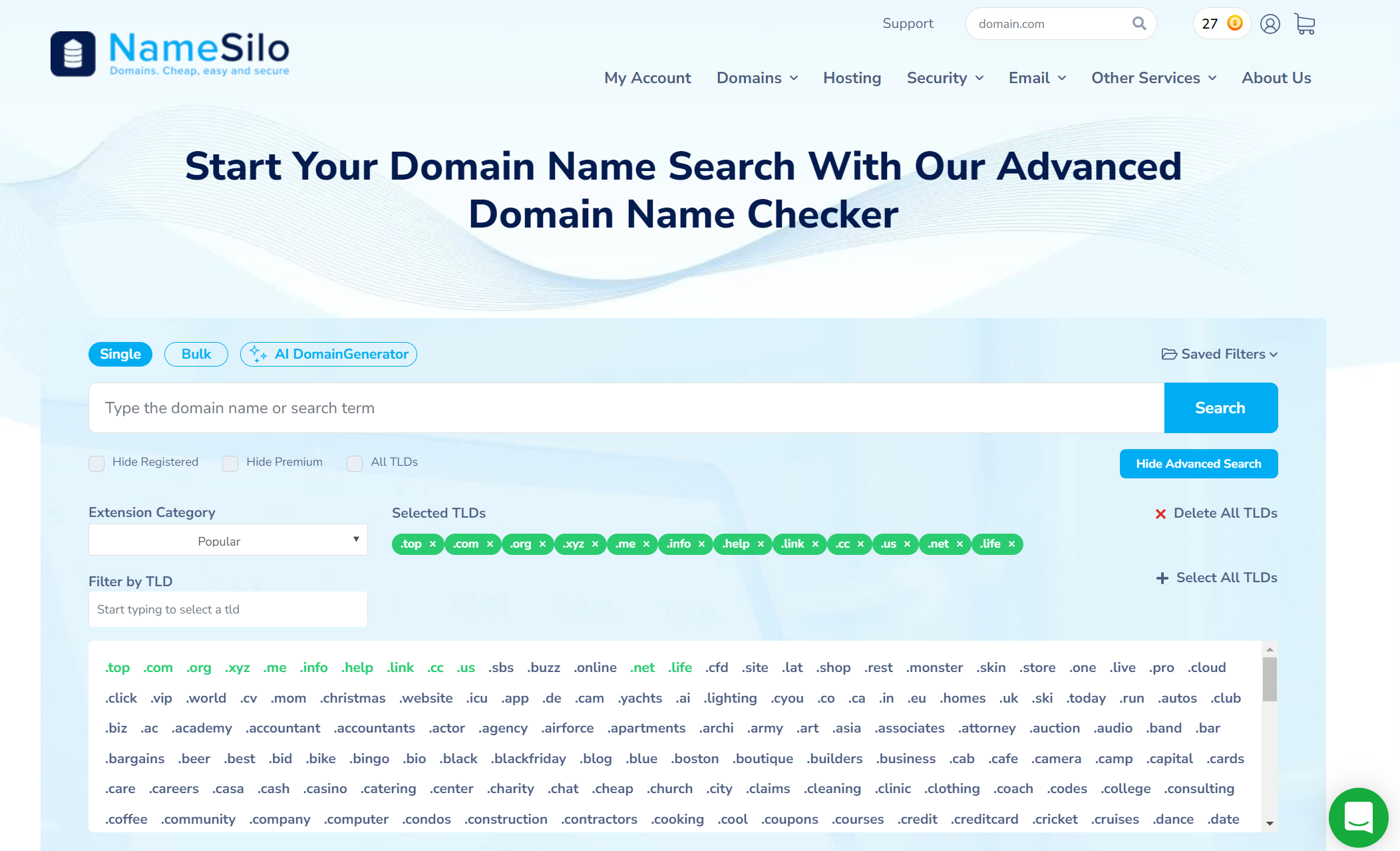Image resolution: width=1400 pixels, height=851 pixels.
Task: Toggle the All TLDs checkbox
Action: 355,462
